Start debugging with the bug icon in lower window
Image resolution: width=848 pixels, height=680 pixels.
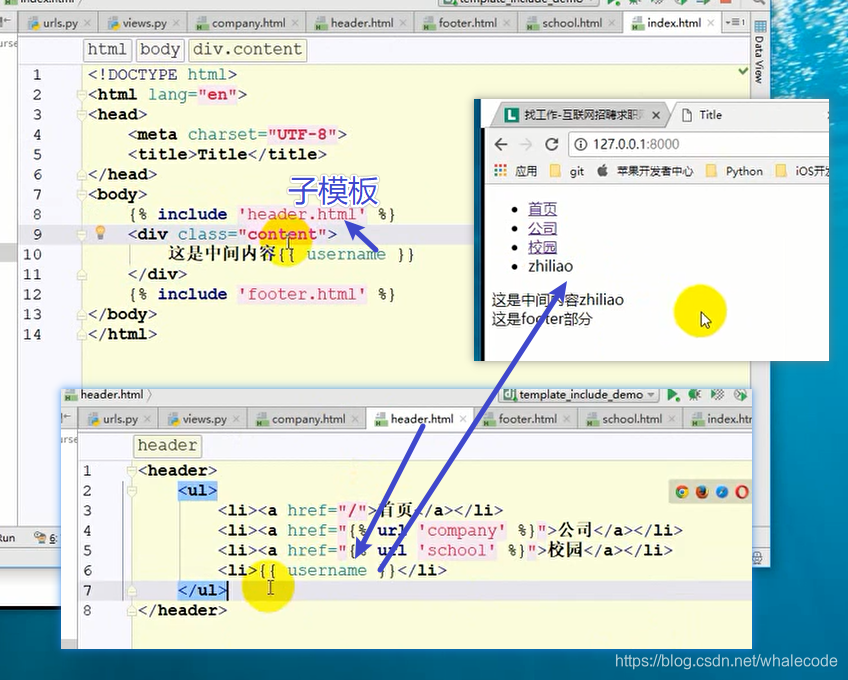point(694,395)
